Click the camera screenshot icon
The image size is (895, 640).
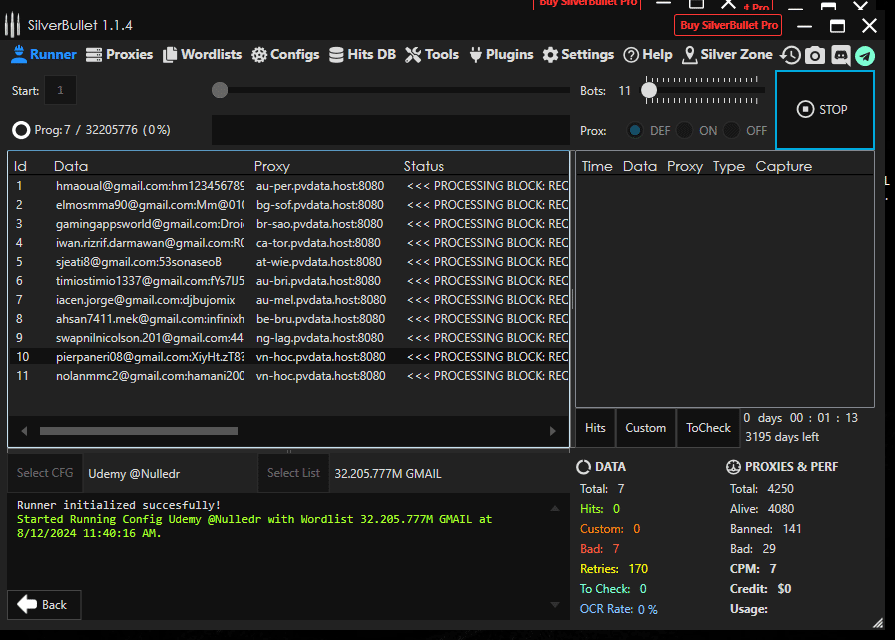point(816,55)
